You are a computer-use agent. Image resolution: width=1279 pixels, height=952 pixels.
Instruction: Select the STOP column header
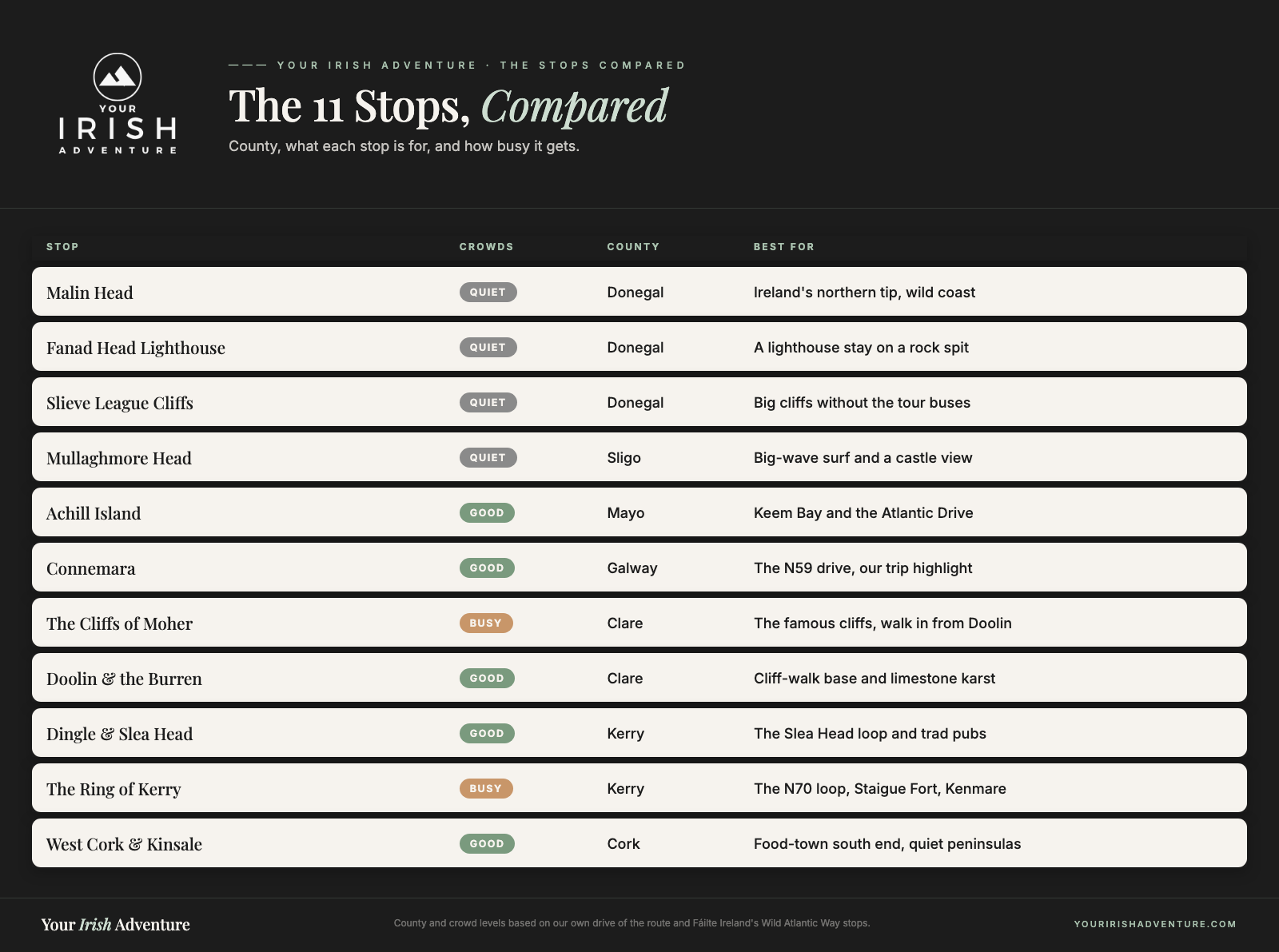[62, 246]
